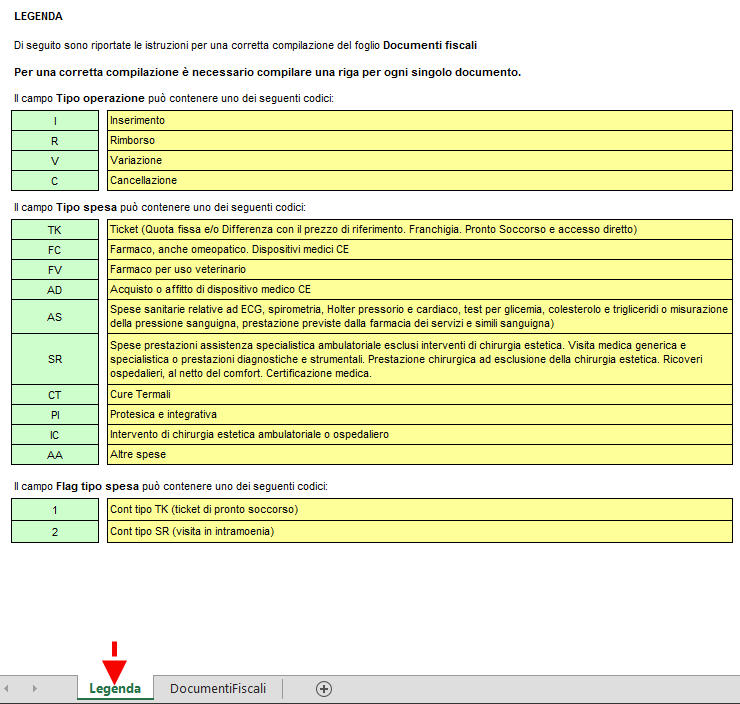Select 'Farmaco, anche omeopatico' description cell
The height and width of the screenshot is (704, 740).
(420, 250)
